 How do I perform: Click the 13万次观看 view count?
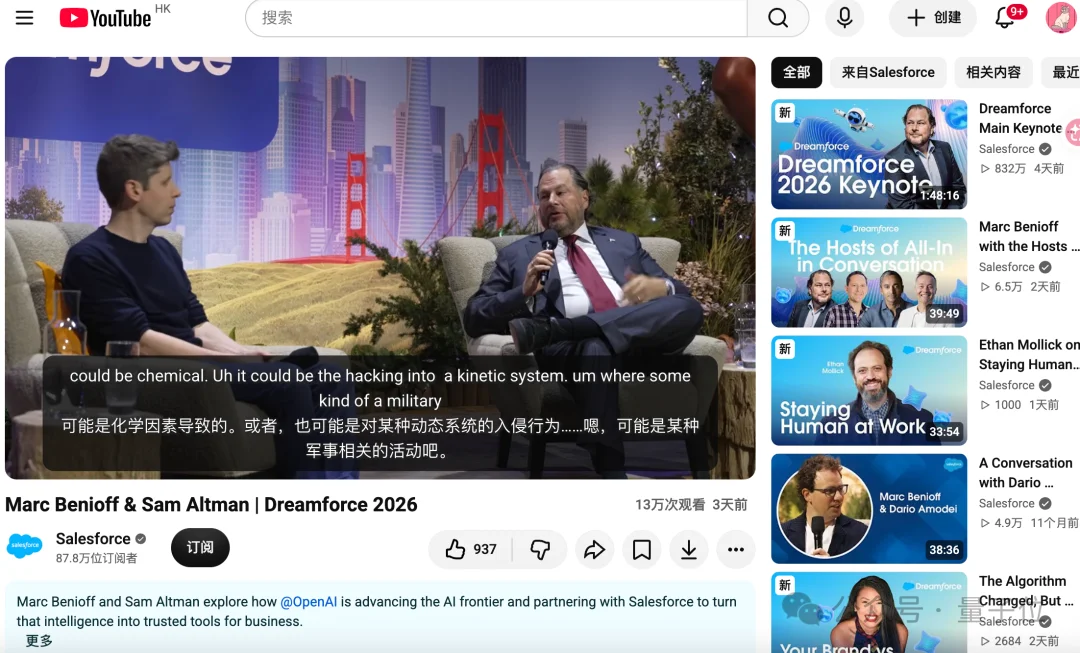(669, 505)
